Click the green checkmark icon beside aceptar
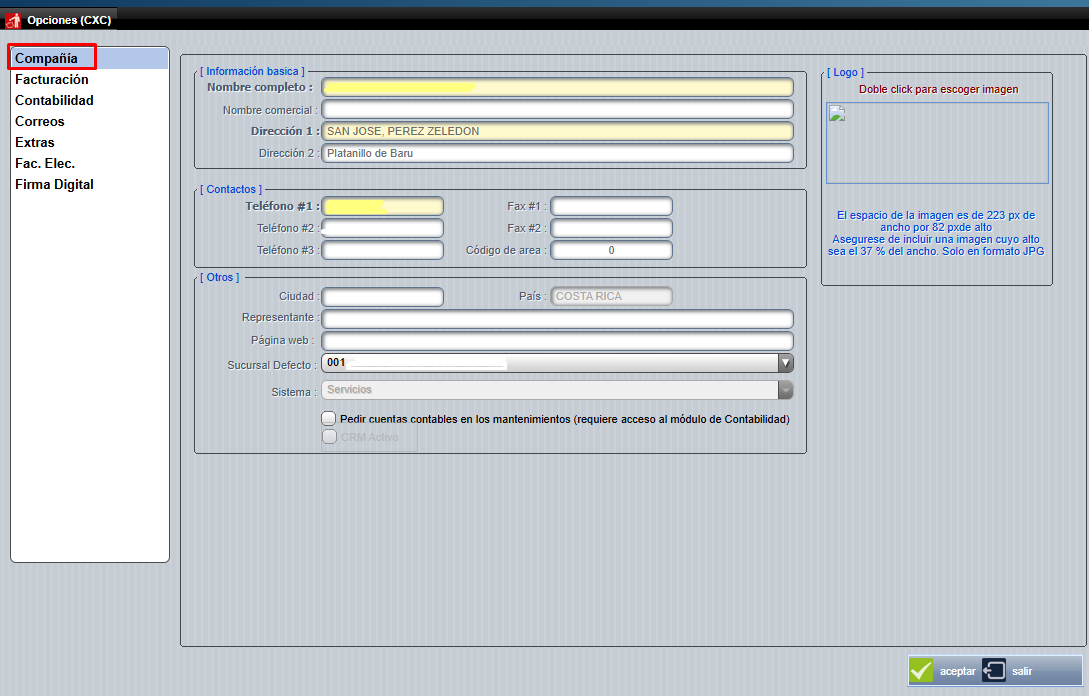Image resolution: width=1089 pixels, height=696 pixels. [920, 670]
